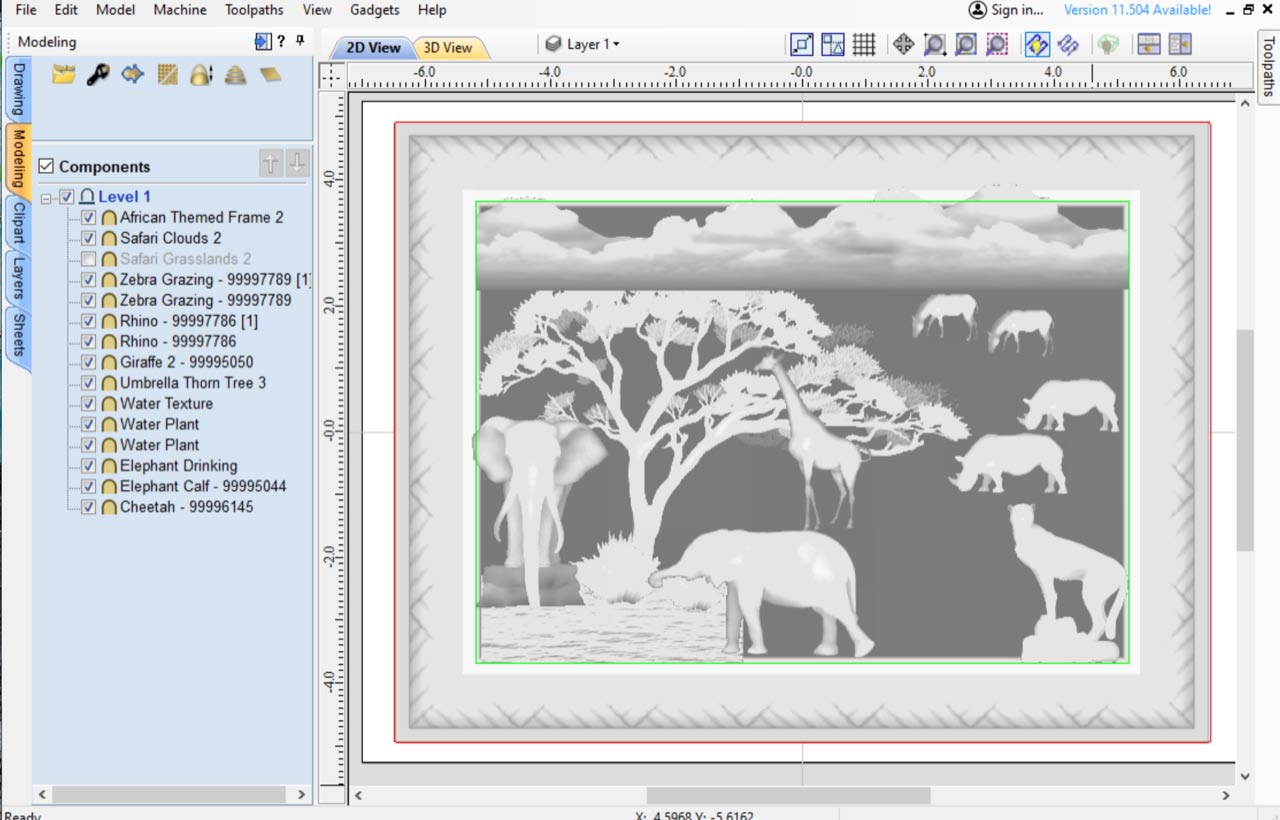The width and height of the screenshot is (1280, 820).
Task: Uncheck Umbrella Thorn Tree 3 checkbox
Action: tap(88, 383)
